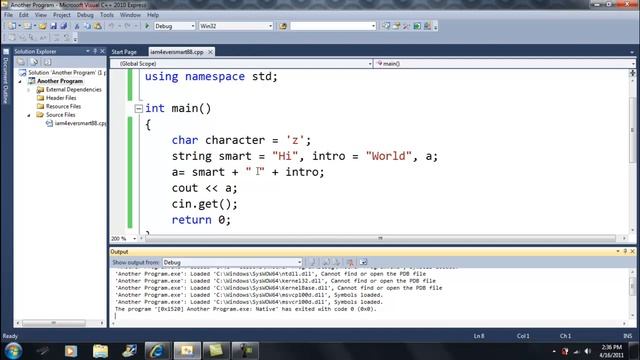This screenshot has width=640, height=360.
Task: Open Internet Explorer from the taskbar
Action: tap(157, 351)
